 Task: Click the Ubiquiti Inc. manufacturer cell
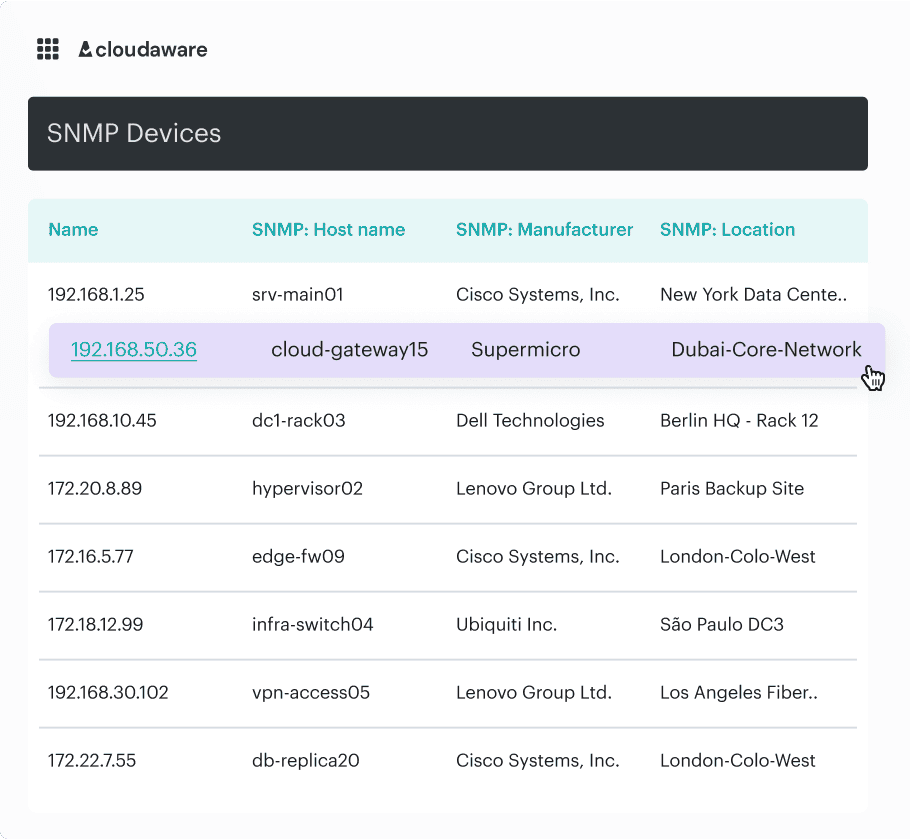point(506,625)
